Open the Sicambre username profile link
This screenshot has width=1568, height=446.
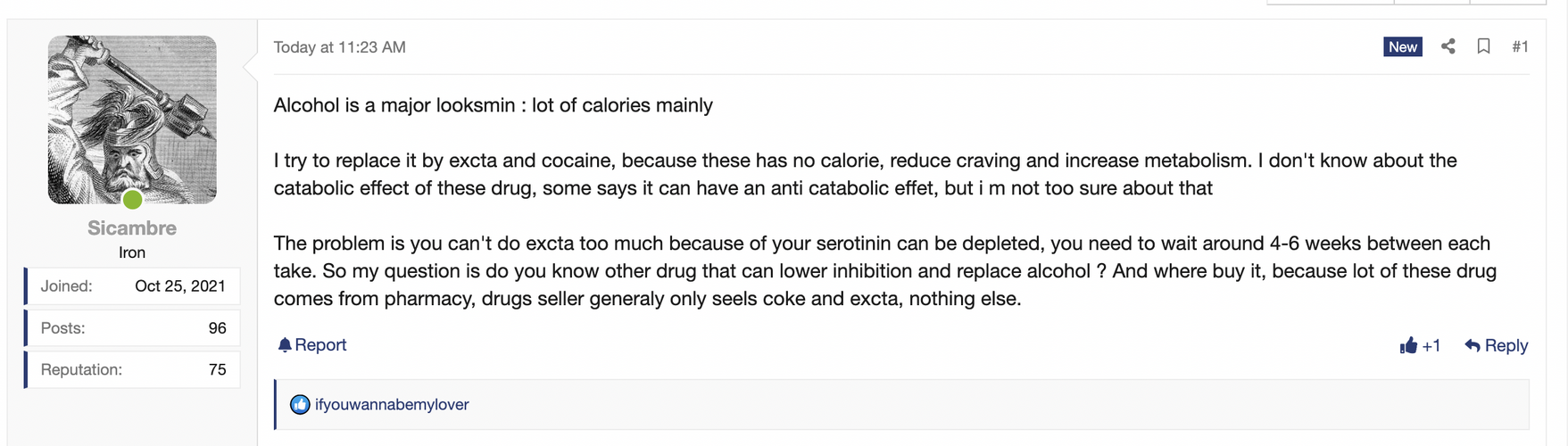point(132,228)
